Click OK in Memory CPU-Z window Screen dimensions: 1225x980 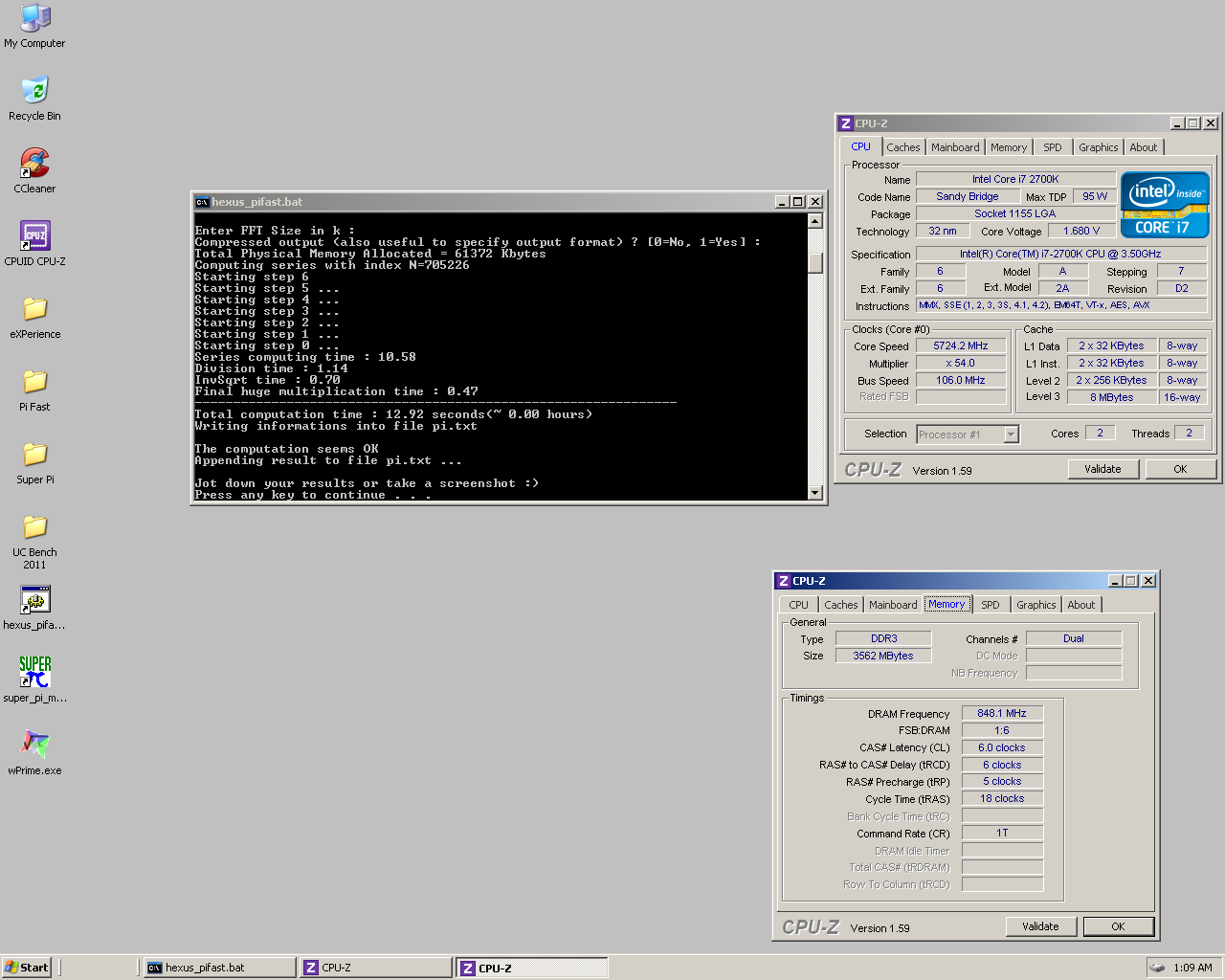1118,926
